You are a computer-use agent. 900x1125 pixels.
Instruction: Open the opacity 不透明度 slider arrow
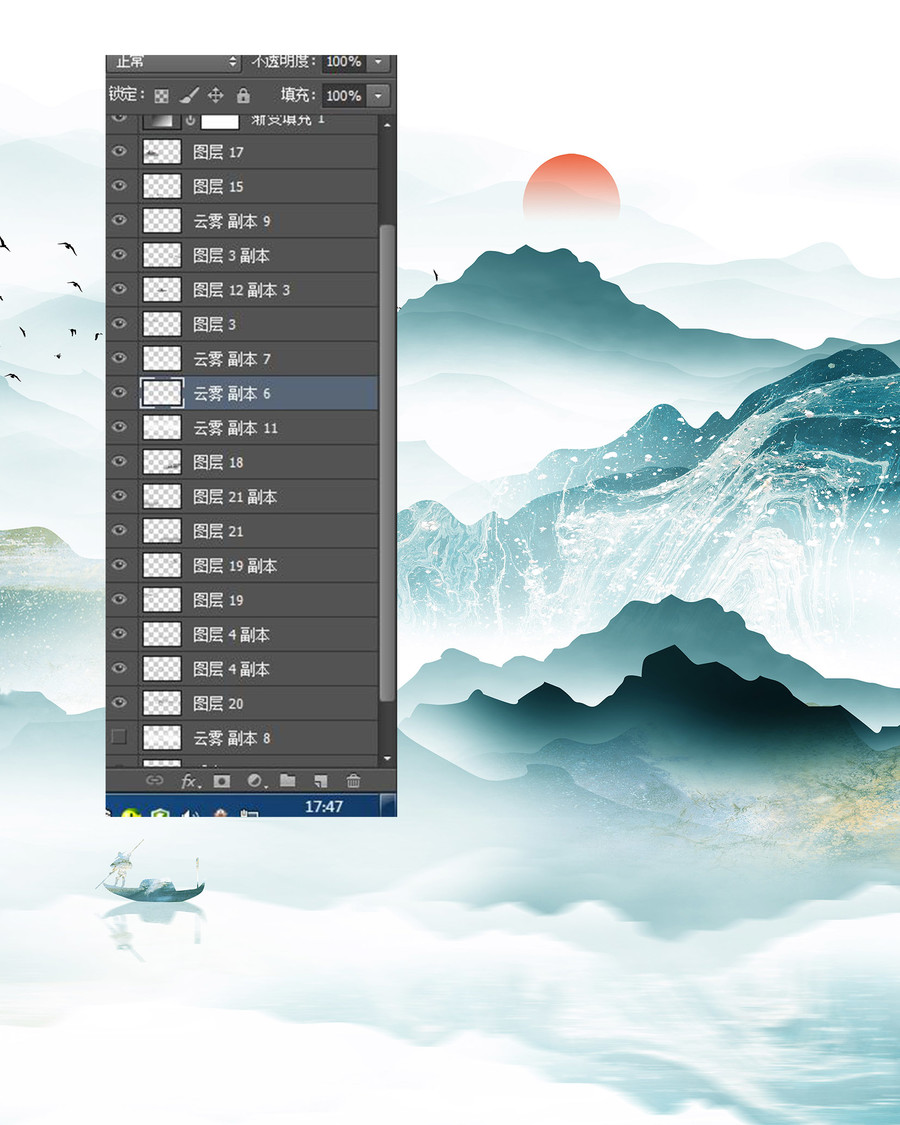point(378,62)
